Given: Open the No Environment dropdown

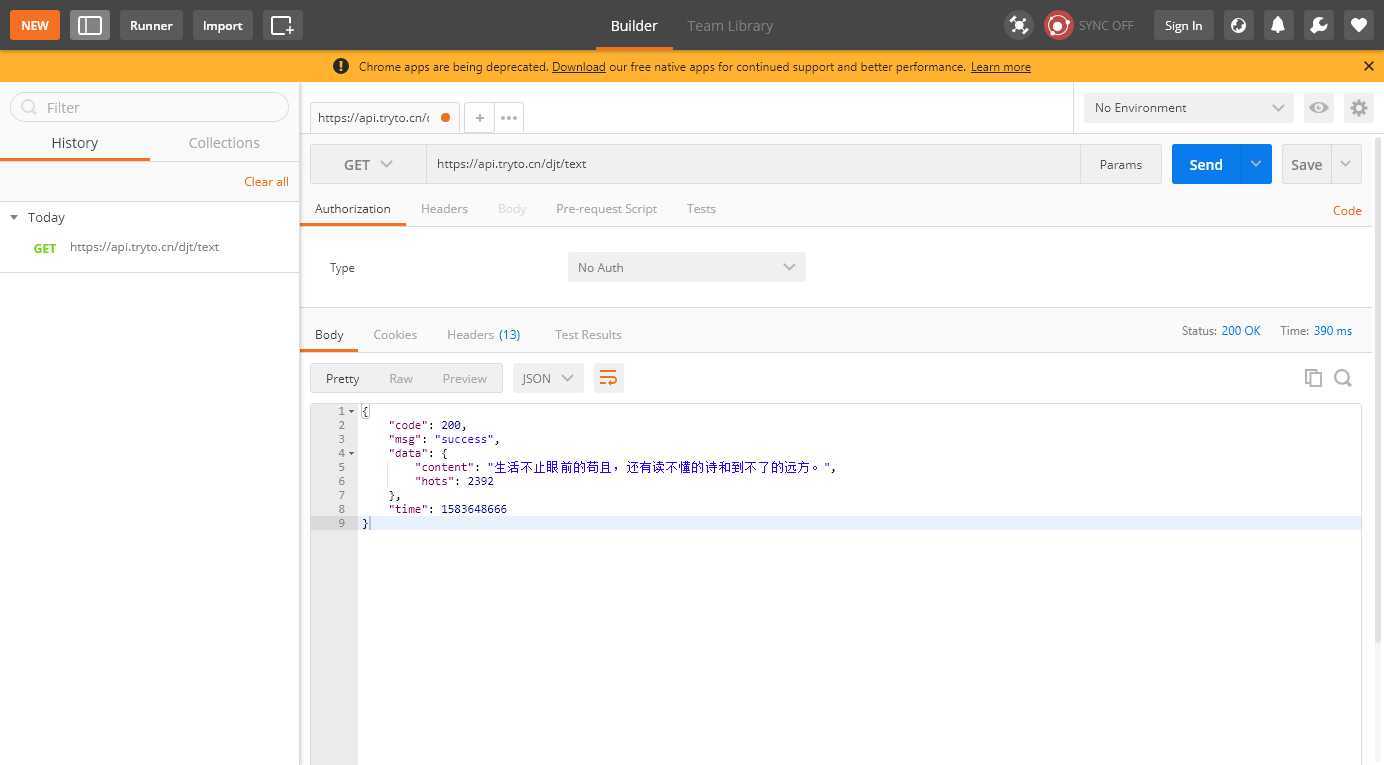Looking at the screenshot, I should click(1188, 107).
